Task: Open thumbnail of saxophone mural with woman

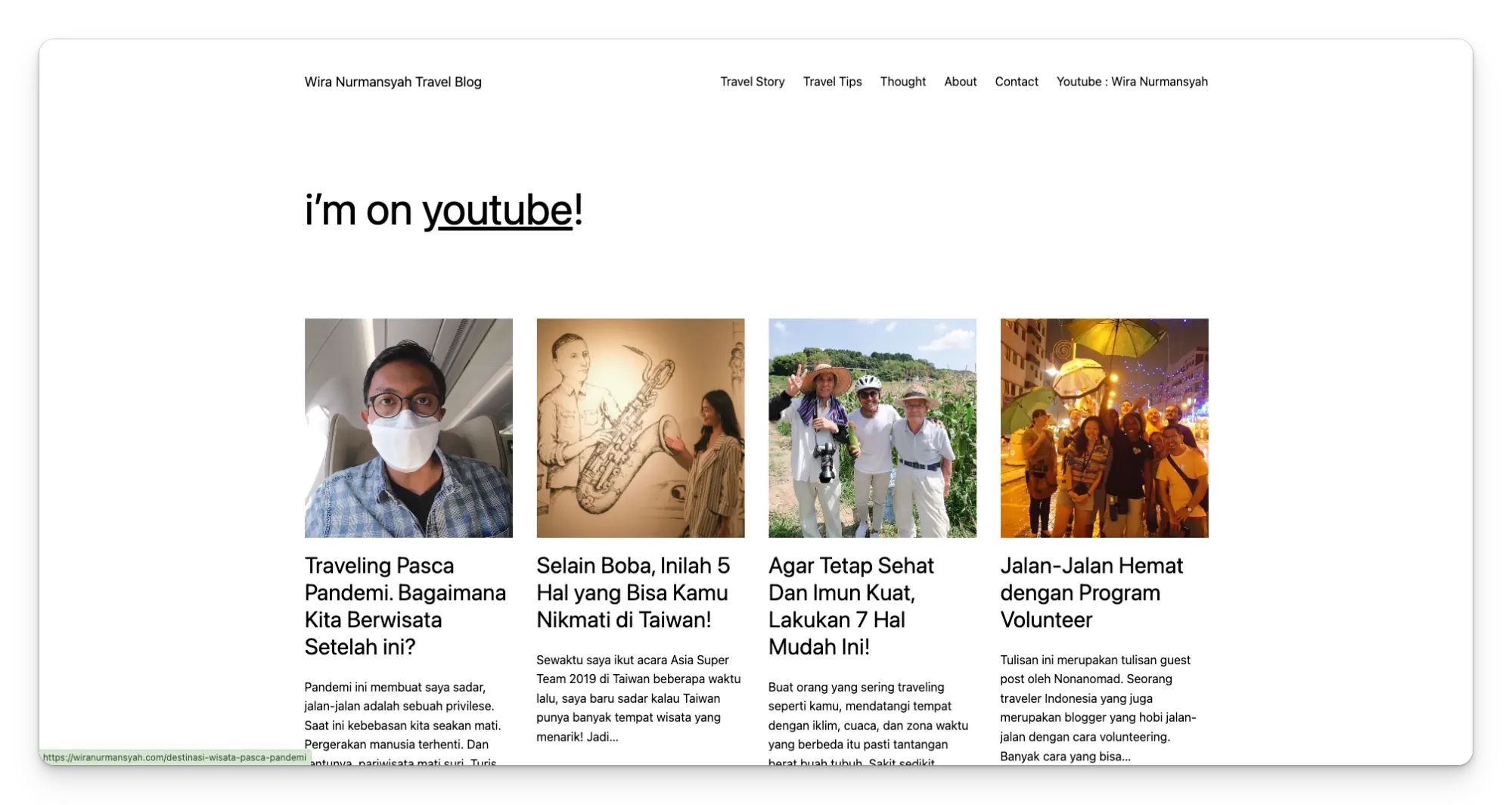Action: click(640, 427)
